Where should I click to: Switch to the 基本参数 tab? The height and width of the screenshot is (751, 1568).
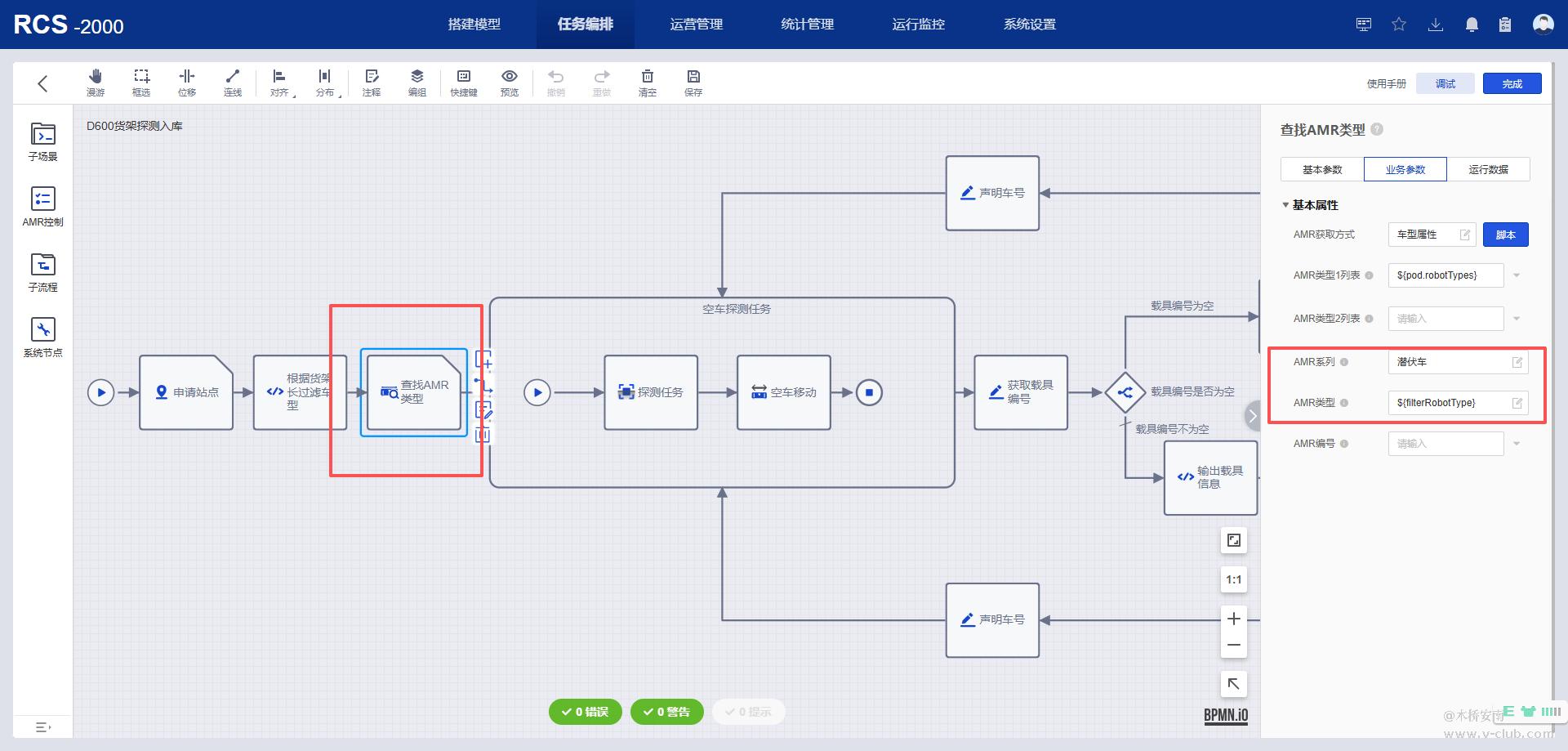1322,169
